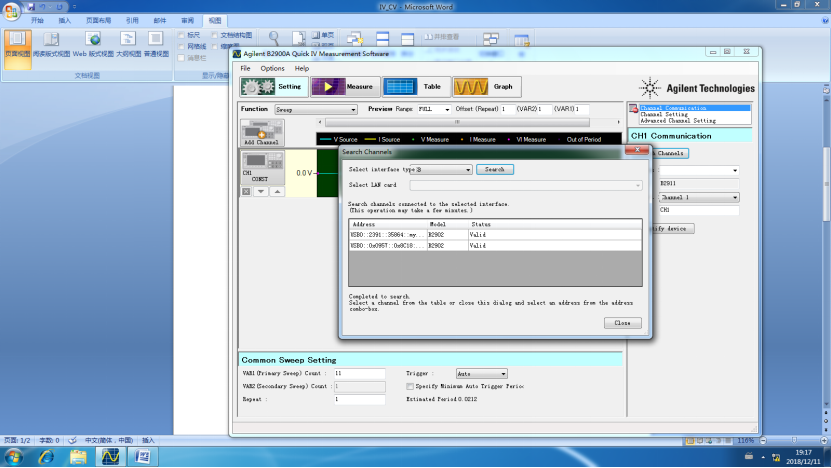This screenshot has width=831, height=468.
Task: Open the Setting view in Agilent software
Action: 274,87
